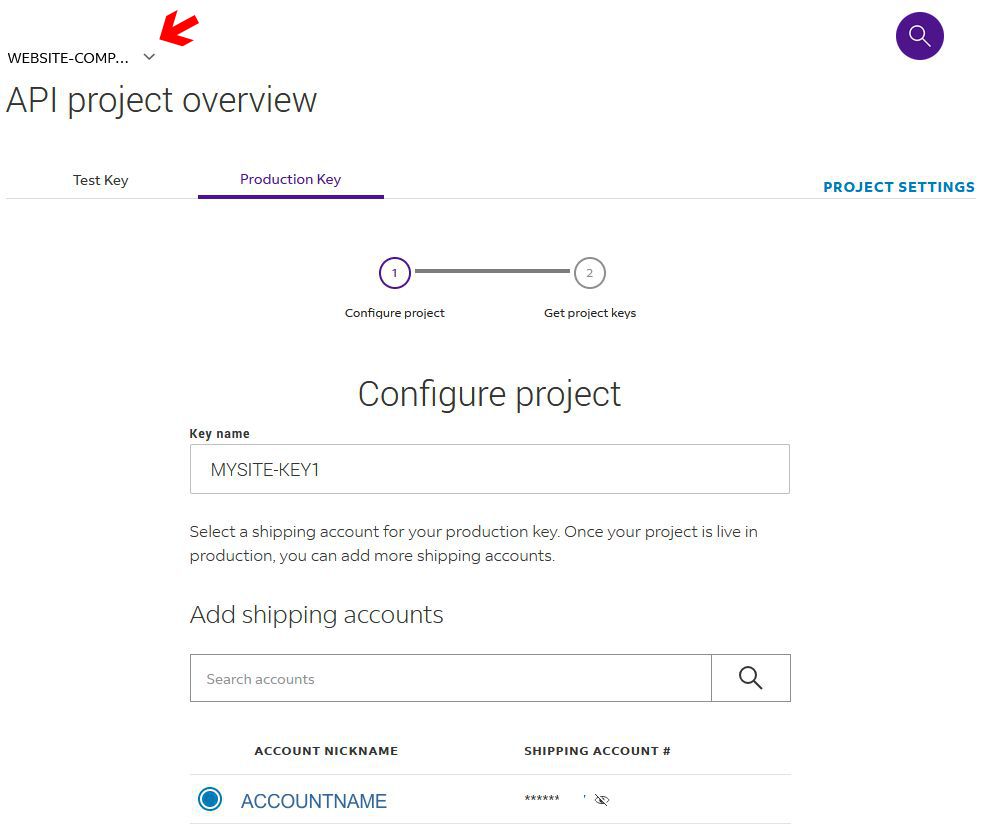Jump to step 2 circle indicator

coord(589,273)
